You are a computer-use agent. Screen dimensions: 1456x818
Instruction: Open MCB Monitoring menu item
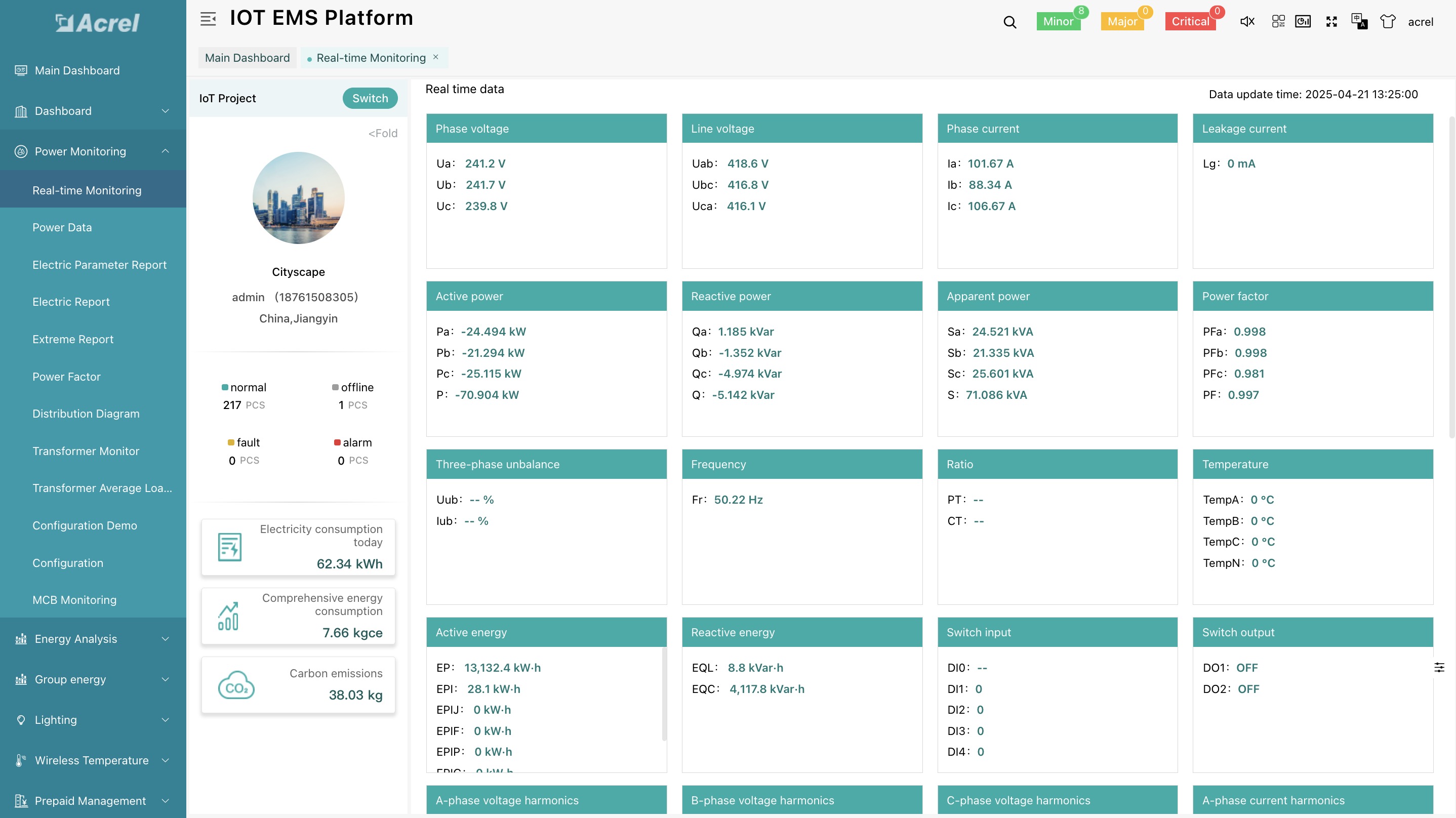pos(93,600)
